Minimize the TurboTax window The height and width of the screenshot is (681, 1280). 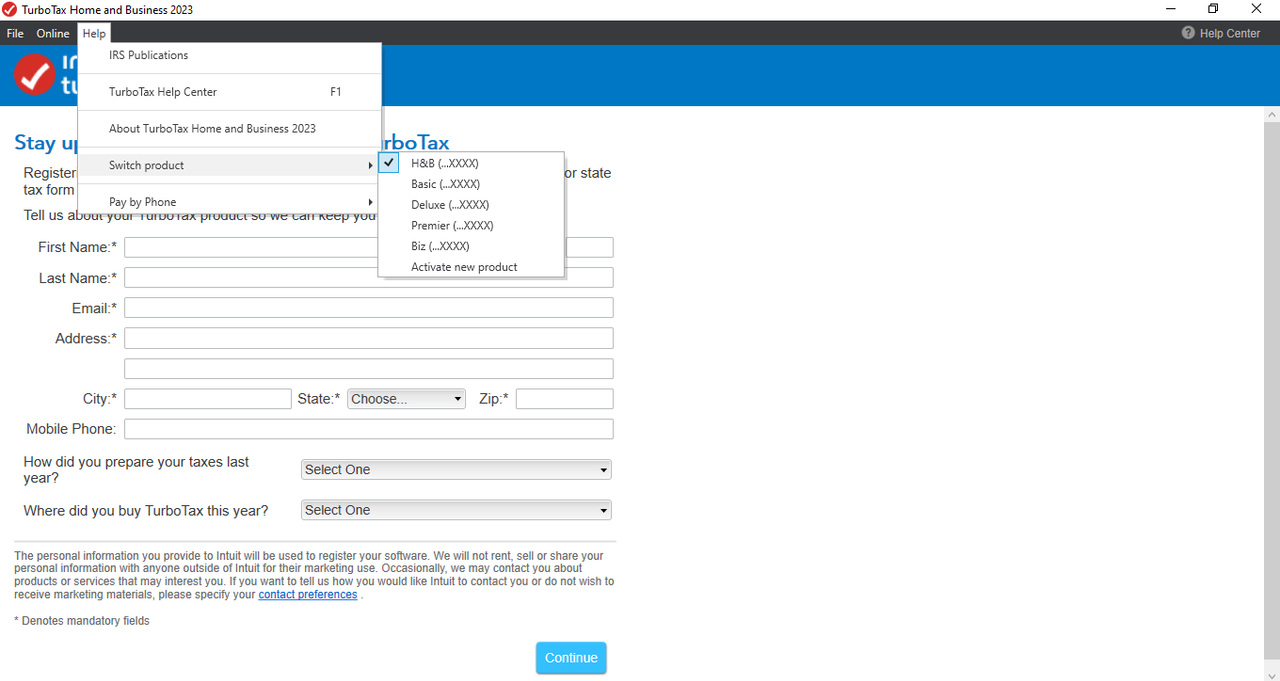click(1170, 9)
